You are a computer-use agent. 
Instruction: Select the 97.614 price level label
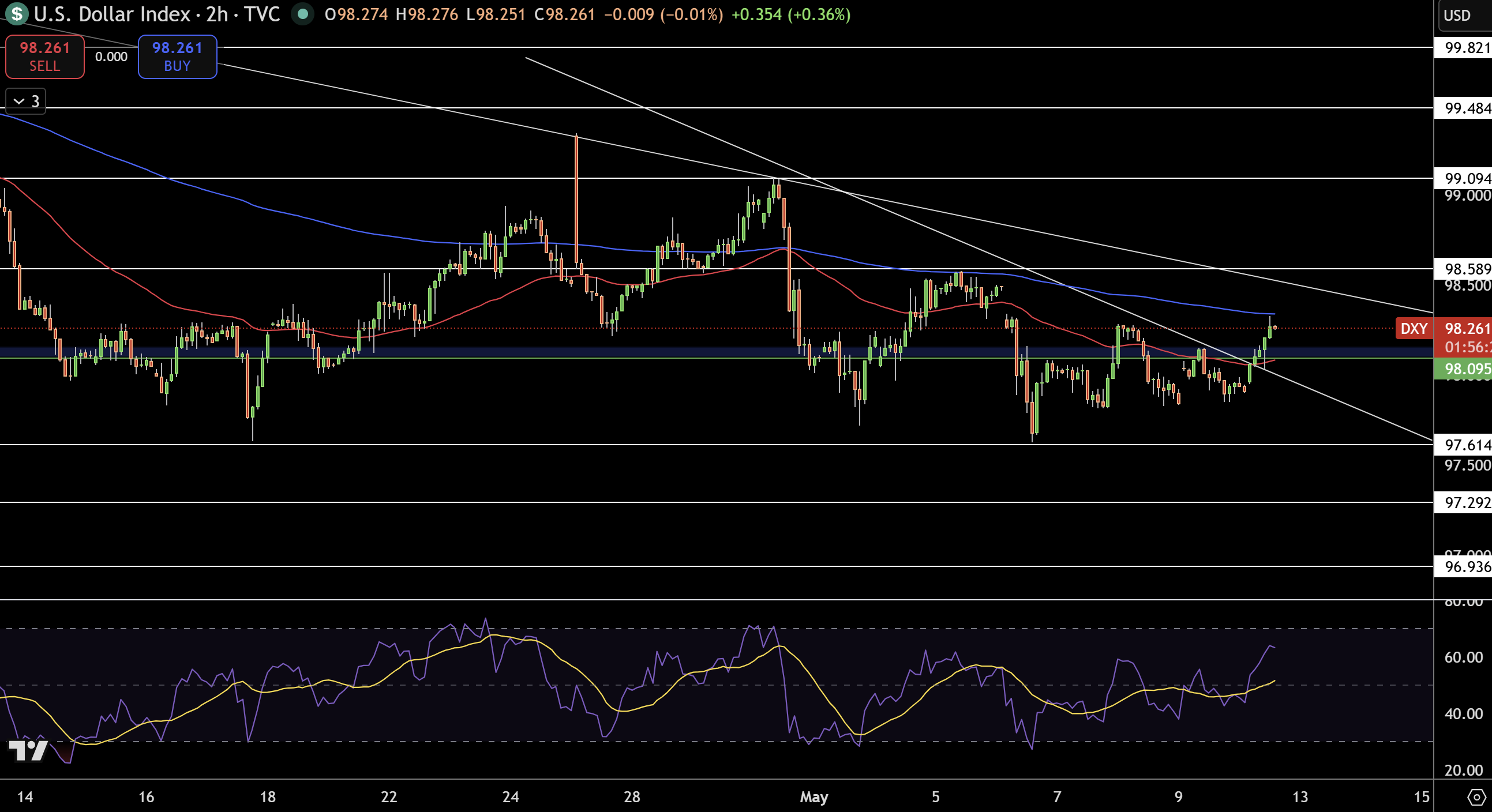point(1463,445)
